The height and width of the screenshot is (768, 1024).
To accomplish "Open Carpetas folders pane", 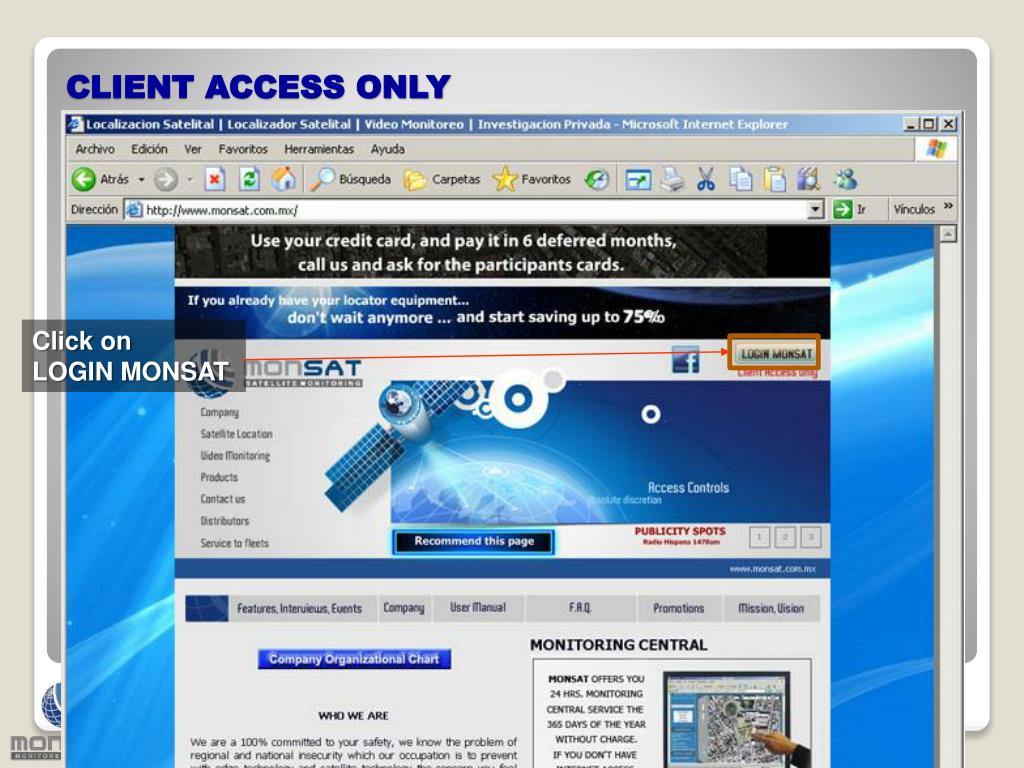I will [x=441, y=179].
